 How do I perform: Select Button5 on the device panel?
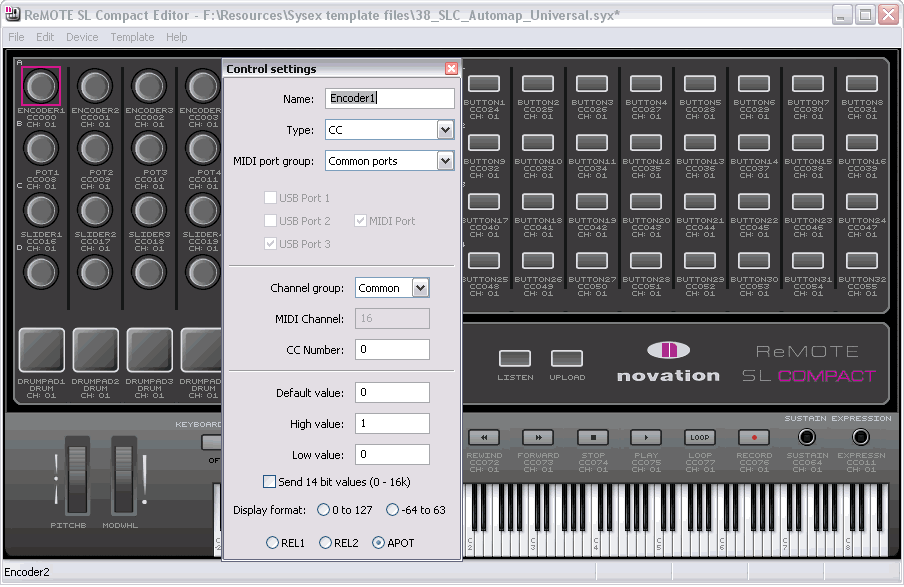700,84
